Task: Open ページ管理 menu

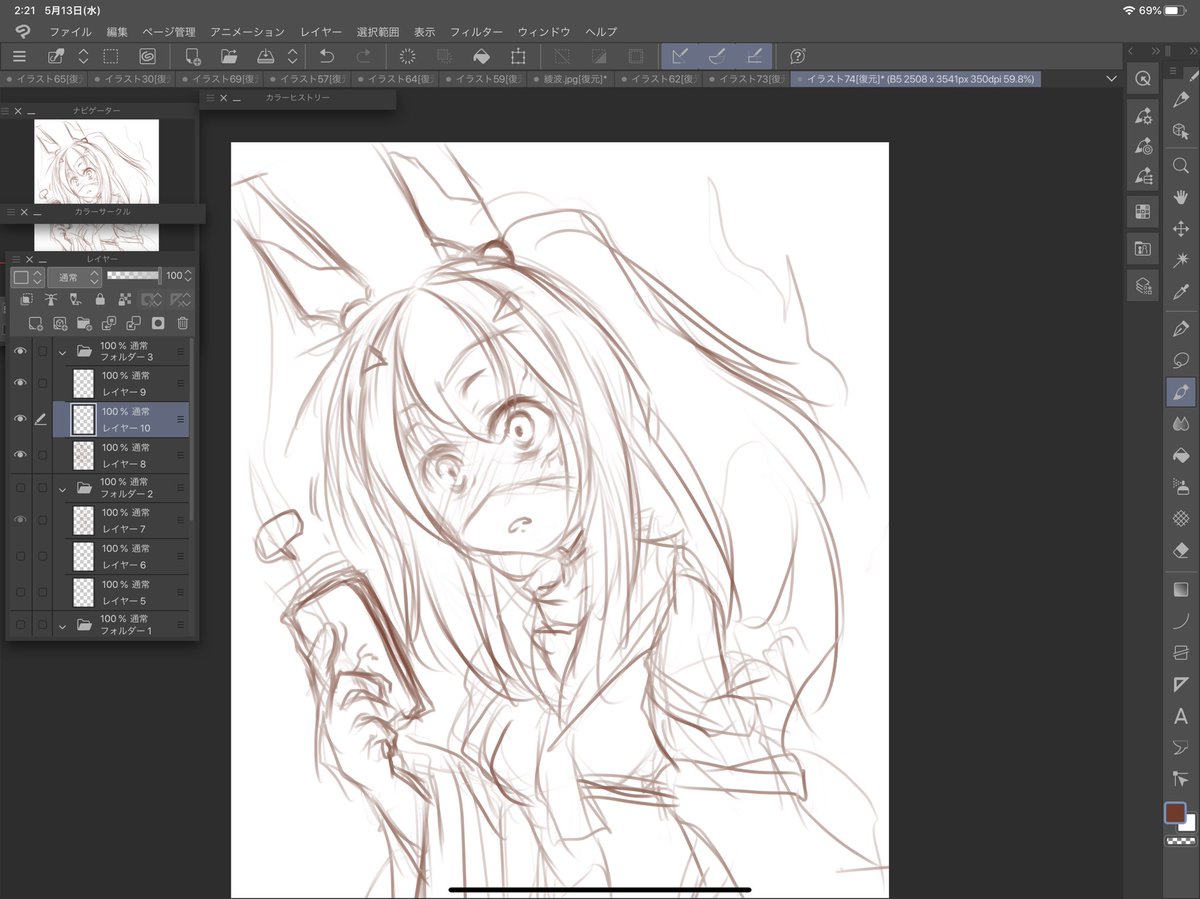Action: (x=168, y=32)
